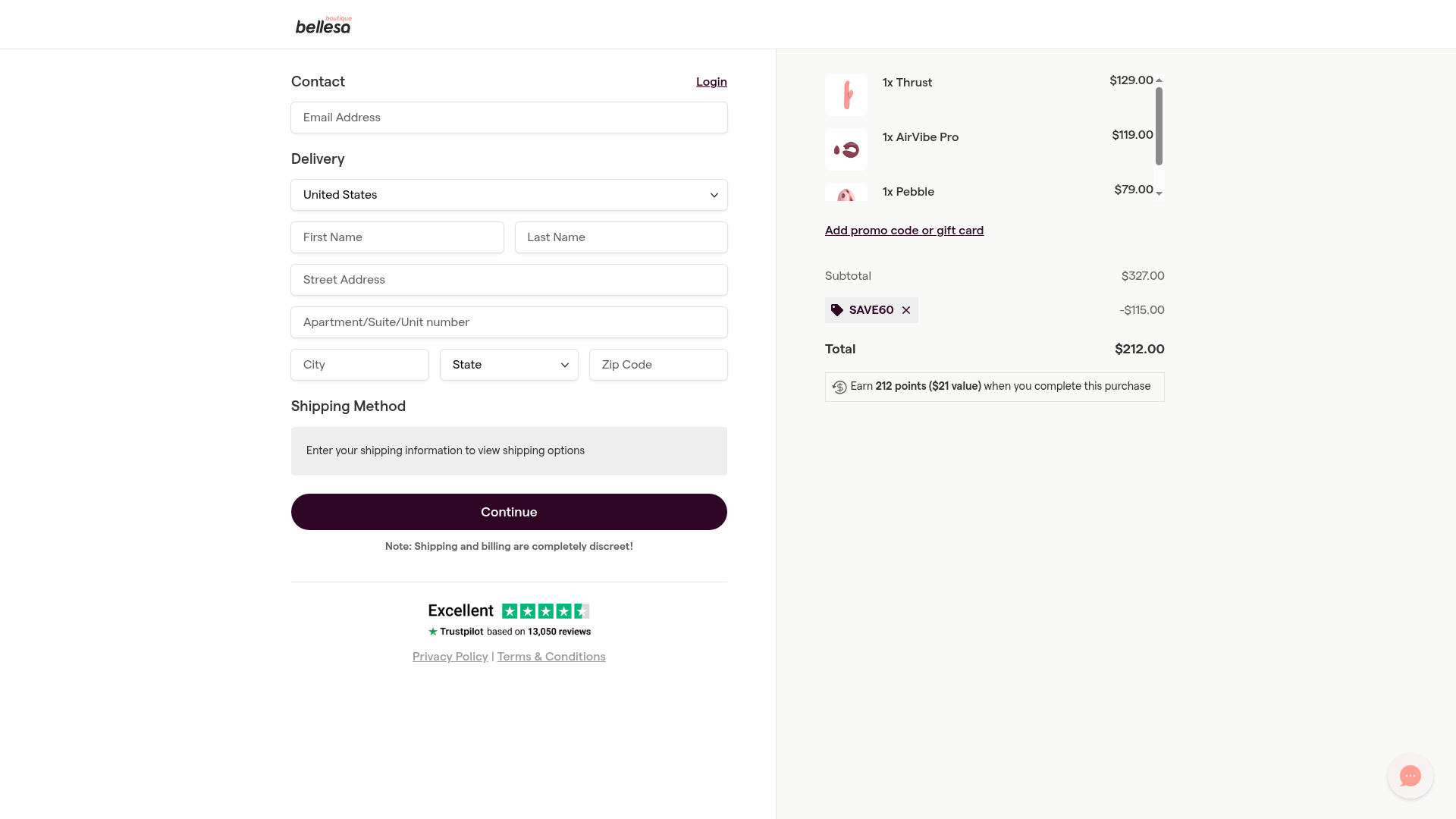Open the Terms & Conditions link

(551, 657)
